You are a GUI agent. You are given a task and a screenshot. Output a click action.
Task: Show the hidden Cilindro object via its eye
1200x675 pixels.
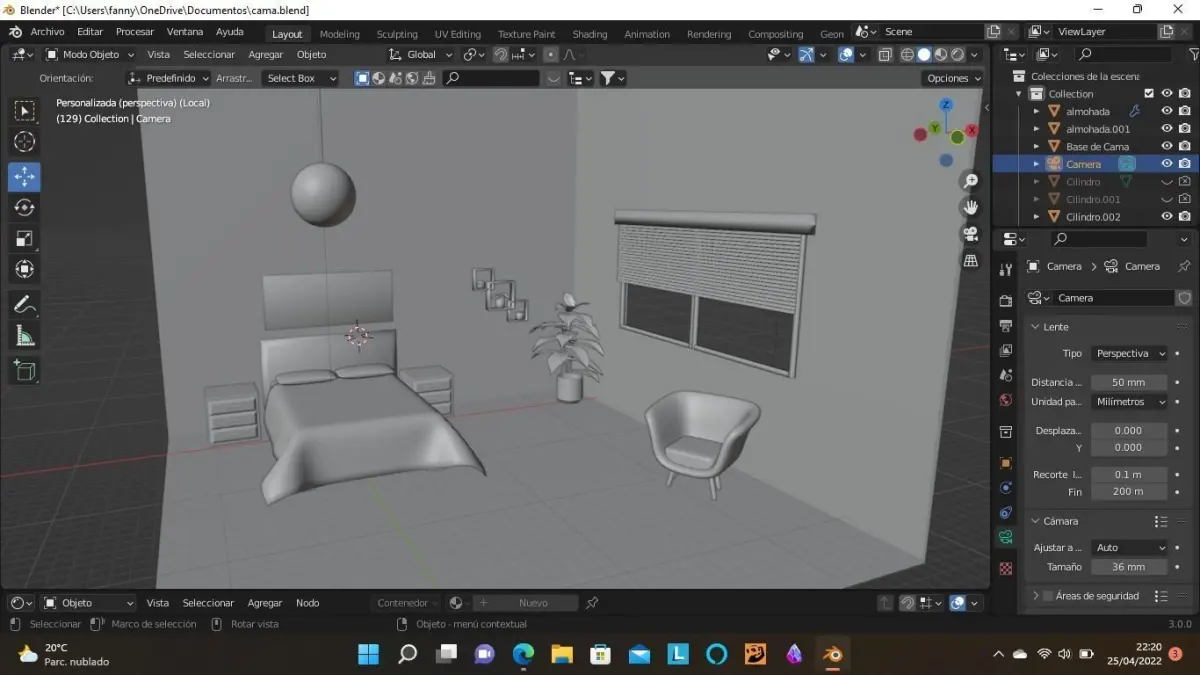(1166, 182)
